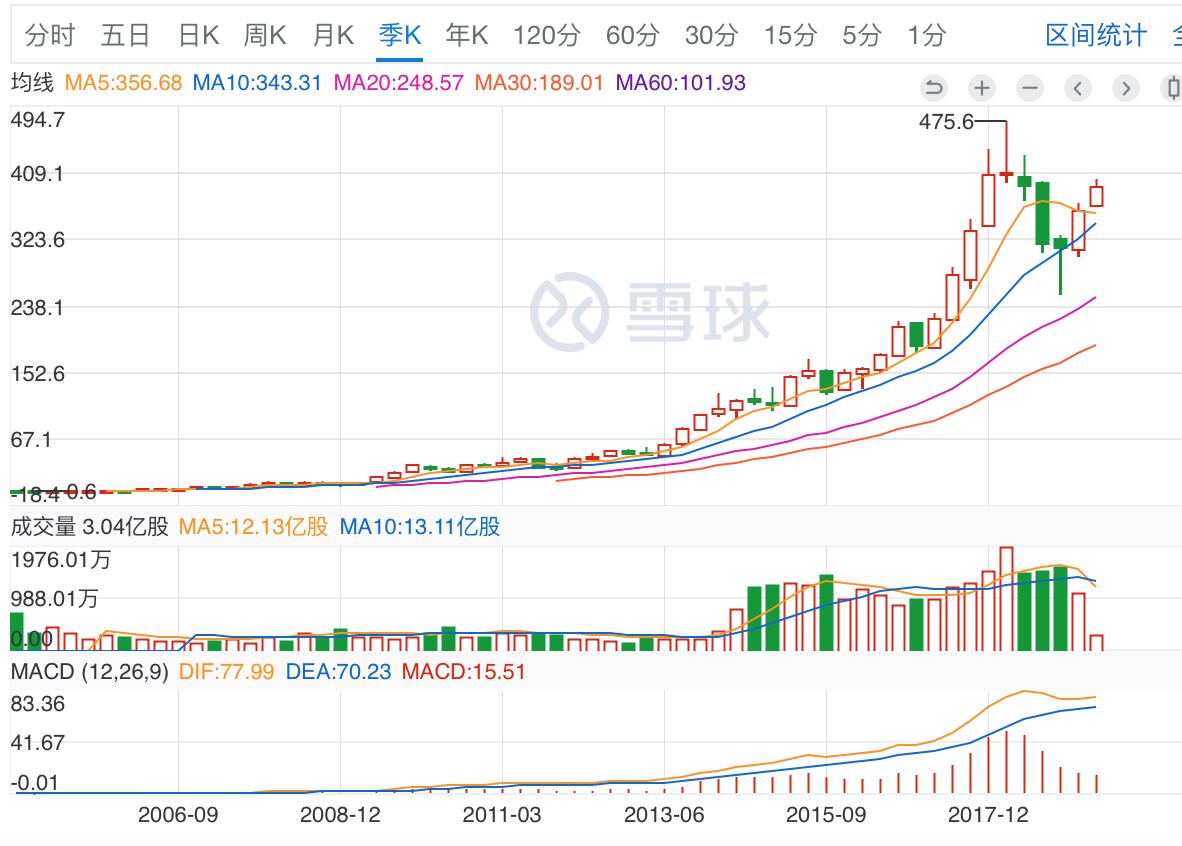1182x846 pixels.
Task: Click the 475.6 high price annotation
Action: coord(945,121)
